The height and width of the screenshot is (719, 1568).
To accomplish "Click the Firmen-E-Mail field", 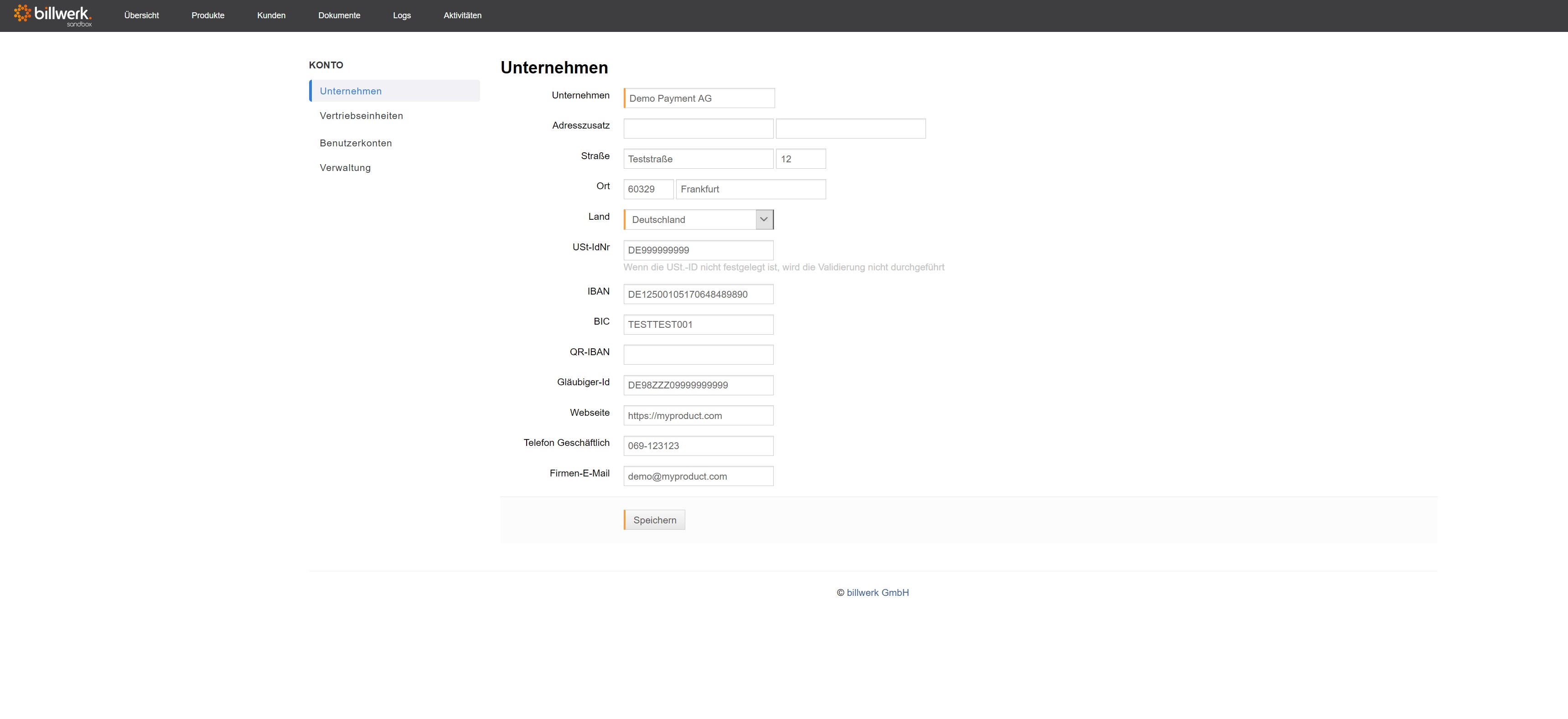I will pyautogui.click(x=698, y=476).
